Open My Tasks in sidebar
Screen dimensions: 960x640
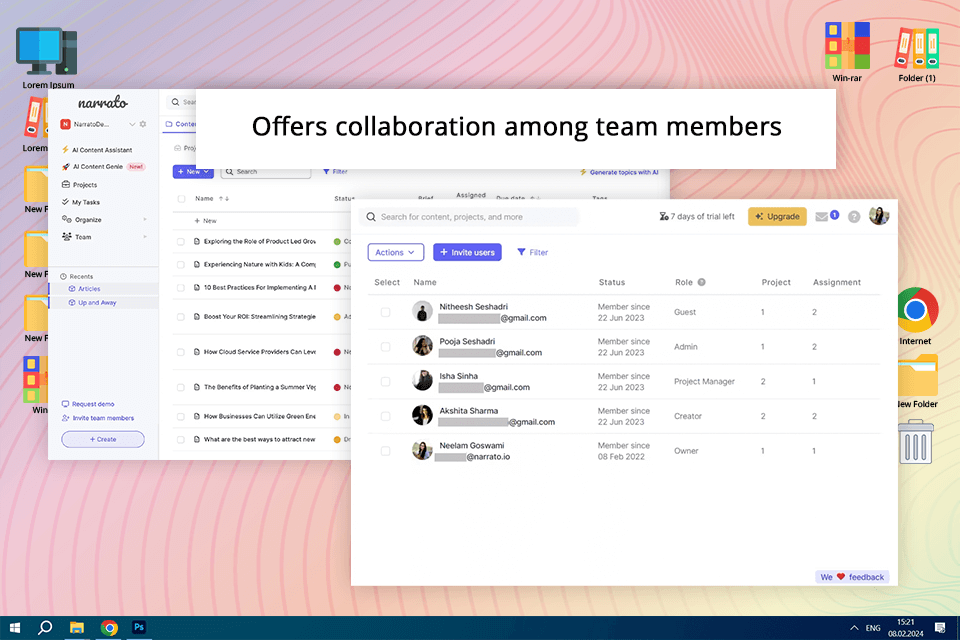click(x=81, y=202)
